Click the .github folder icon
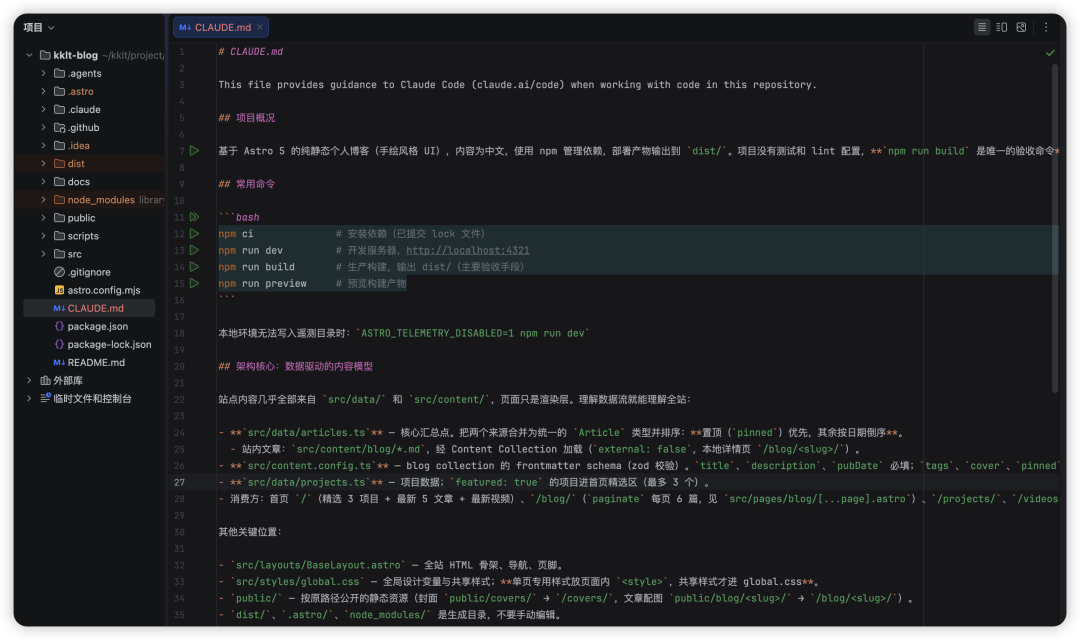This screenshot has height=640, width=1080. pyautogui.click(x=59, y=127)
